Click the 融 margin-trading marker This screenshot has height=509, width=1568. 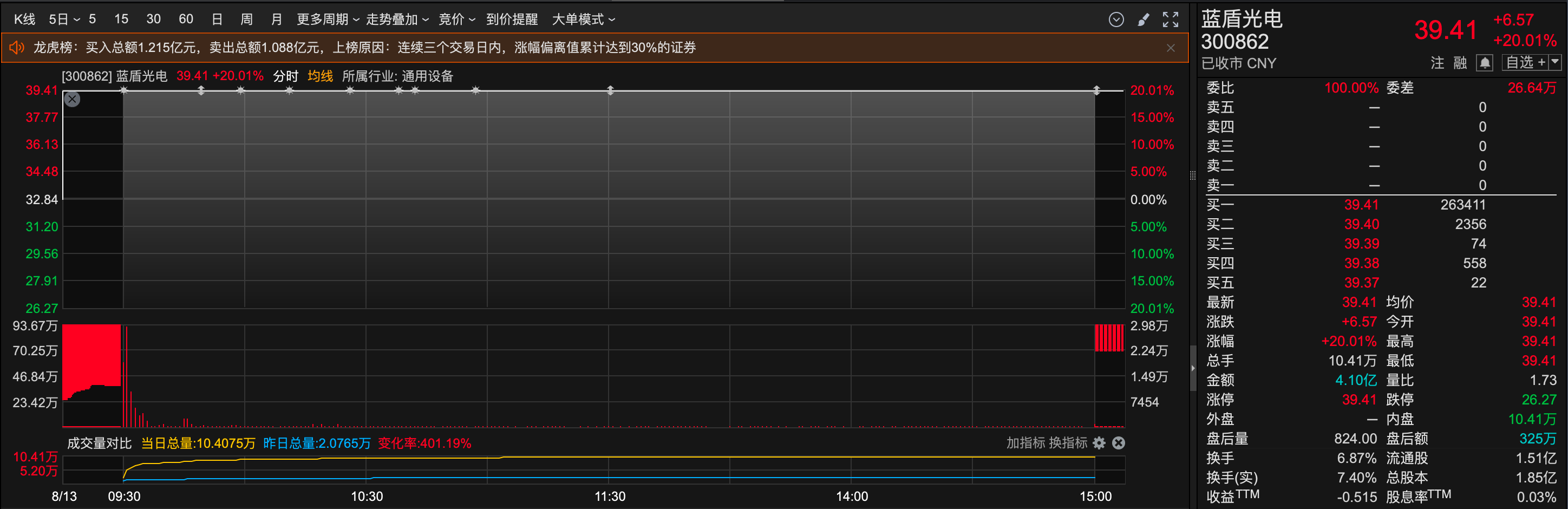[x=1460, y=63]
